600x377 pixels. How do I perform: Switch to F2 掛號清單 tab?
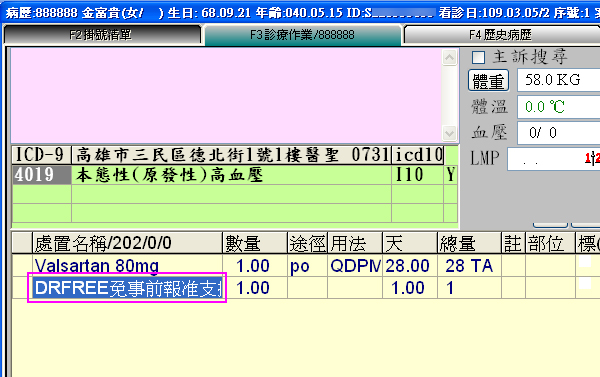coord(102,35)
